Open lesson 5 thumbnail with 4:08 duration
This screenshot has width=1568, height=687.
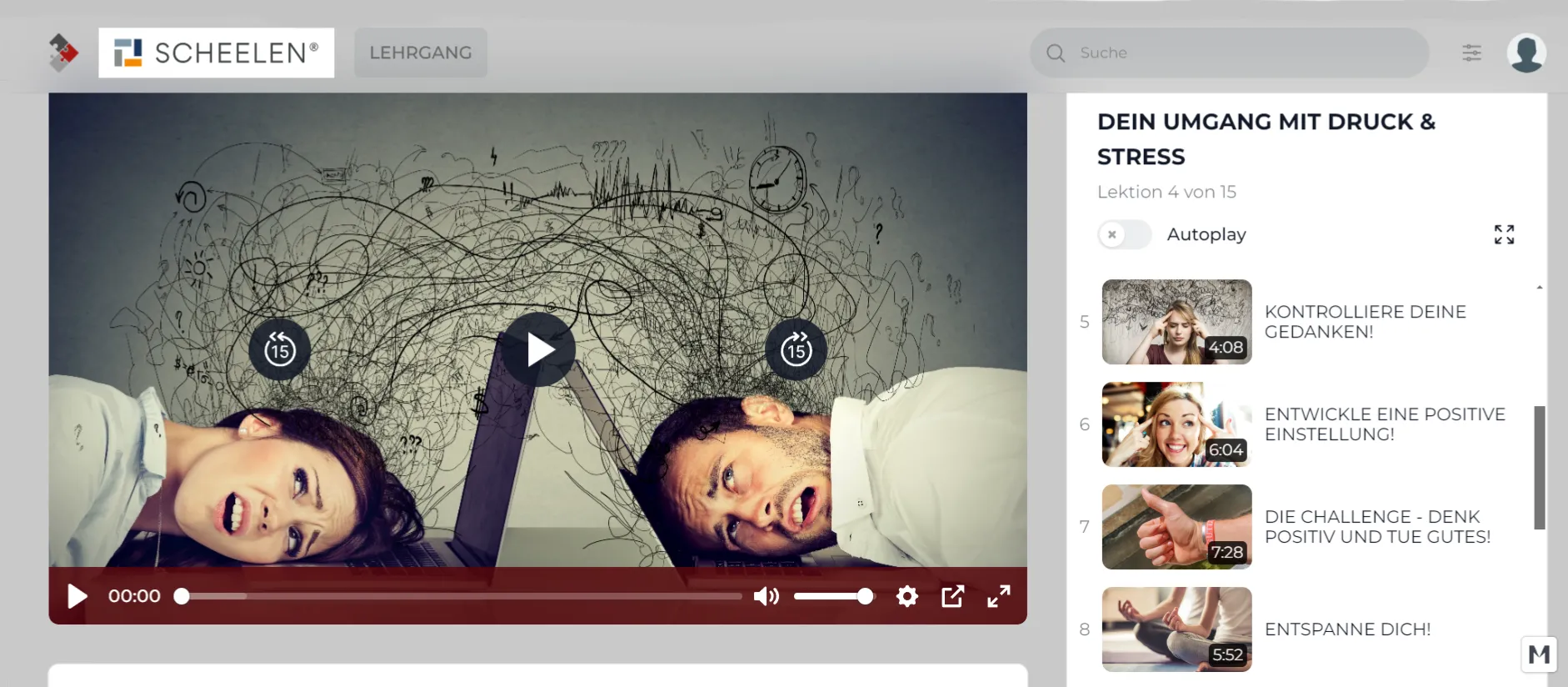[x=1176, y=322]
